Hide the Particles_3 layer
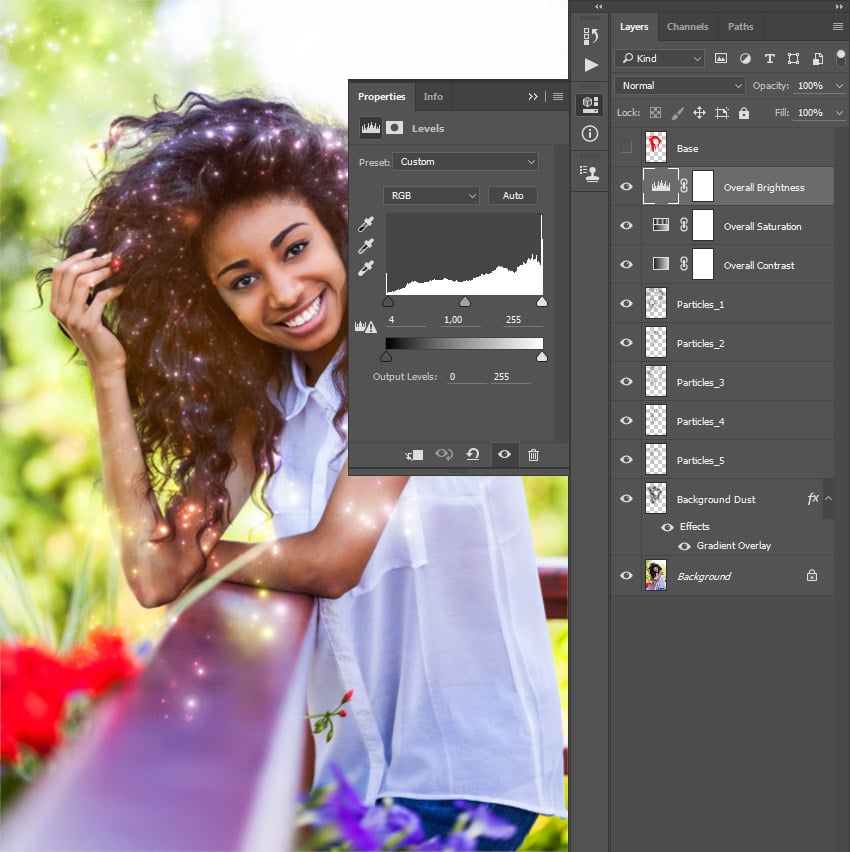This screenshot has height=852, width=850. click(x=626, y=382)
